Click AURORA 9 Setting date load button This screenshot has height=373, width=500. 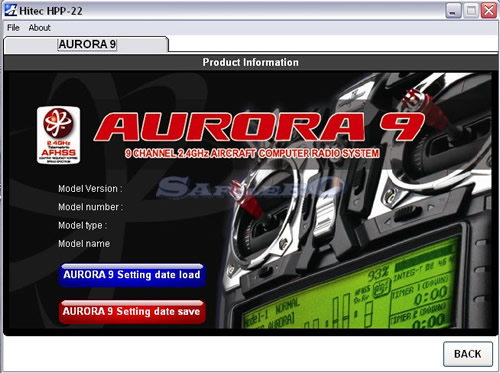pyautogui.click(x=132, y=275)
